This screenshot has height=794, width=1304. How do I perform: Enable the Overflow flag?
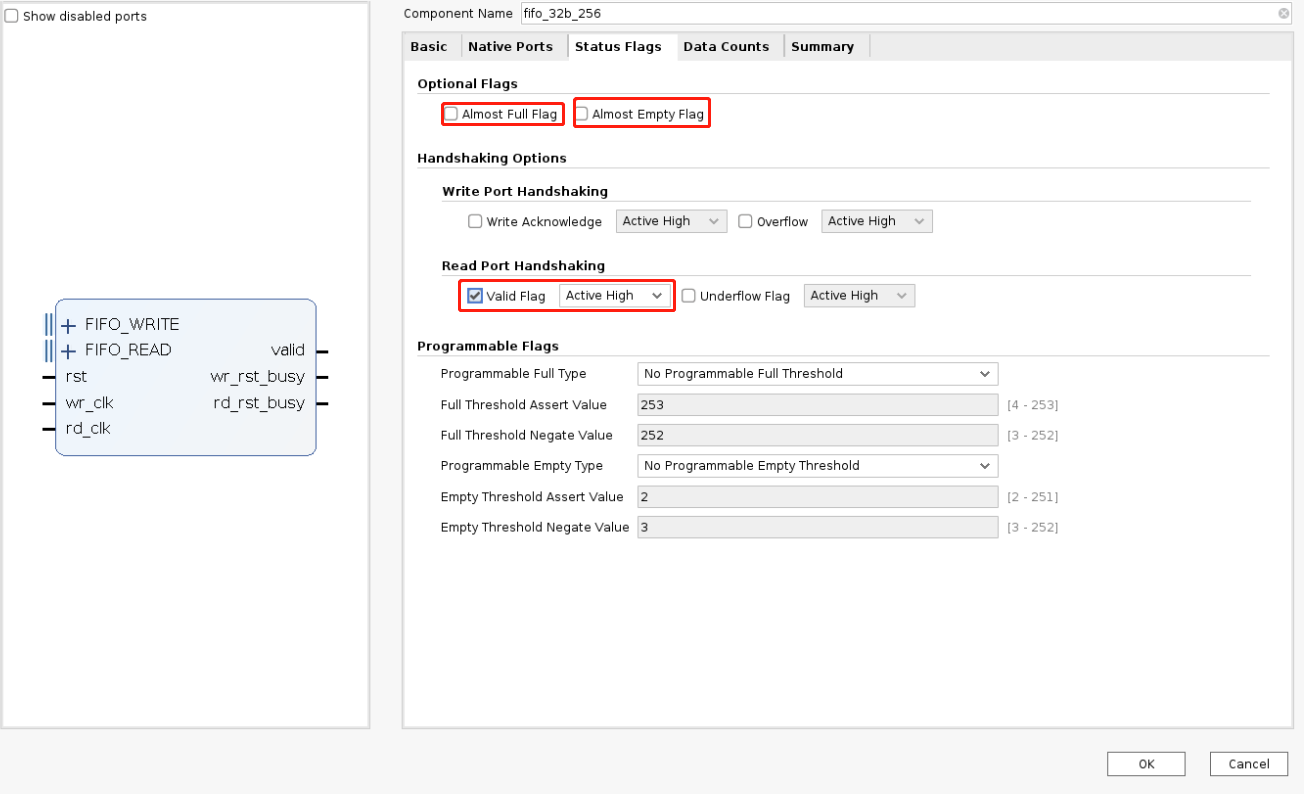(x=744, y=221)
